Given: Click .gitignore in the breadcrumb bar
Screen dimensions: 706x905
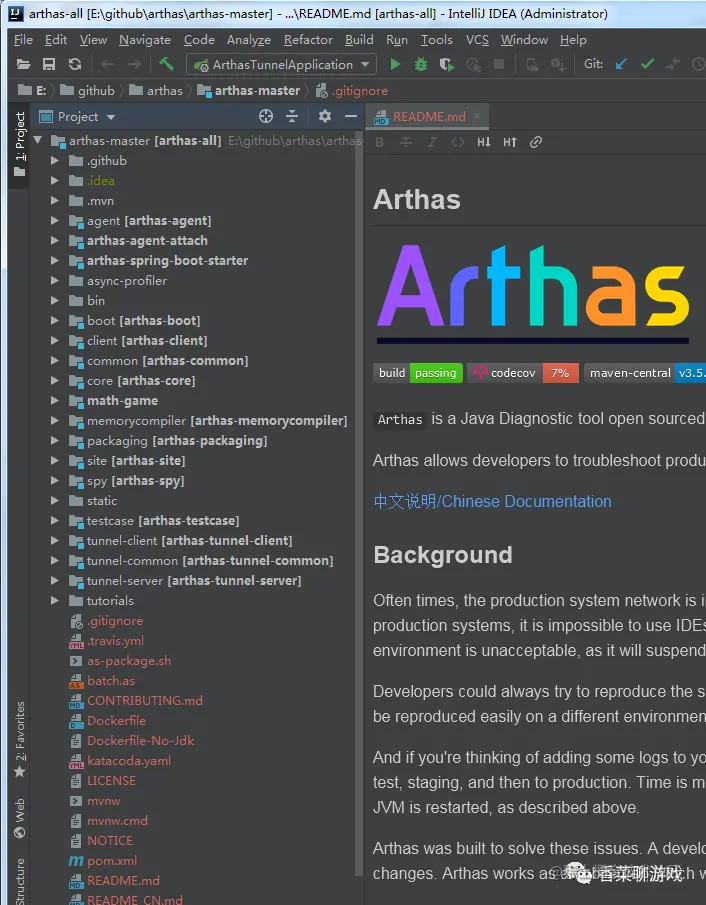Looking at the screenshot, I should click(x=352, y=91).
